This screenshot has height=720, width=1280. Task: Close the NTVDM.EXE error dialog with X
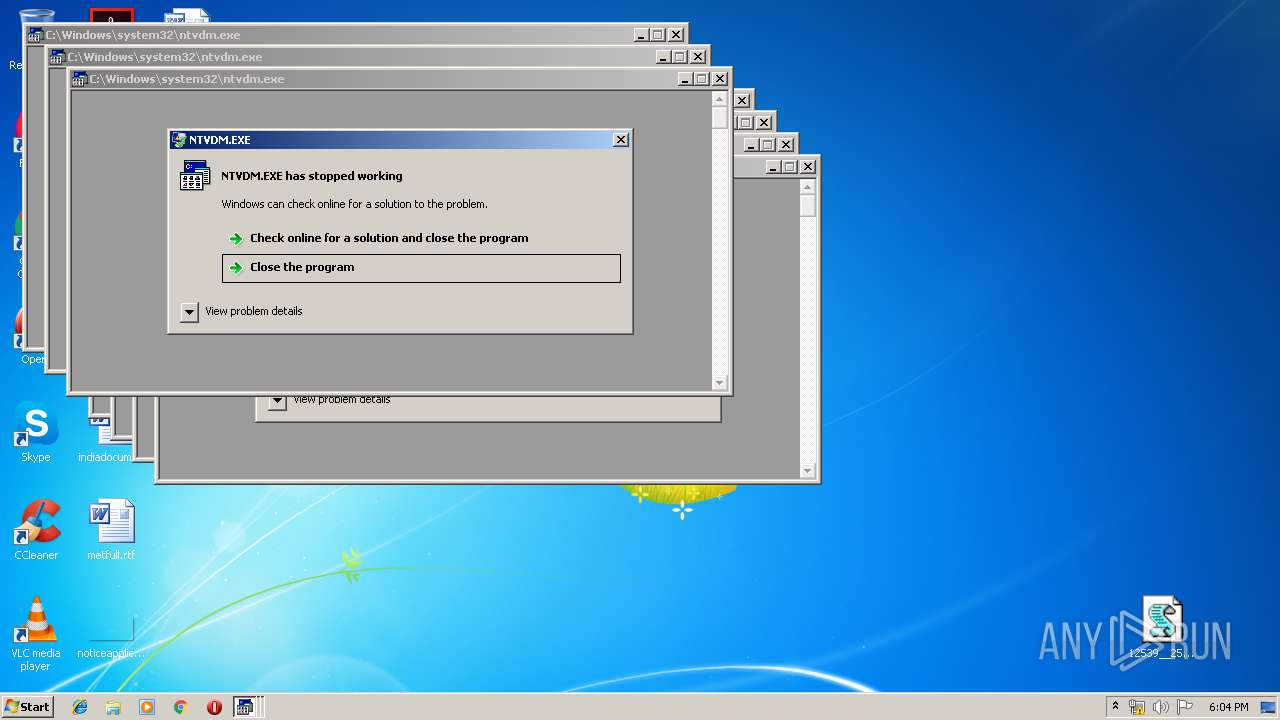tap(620, 140)
